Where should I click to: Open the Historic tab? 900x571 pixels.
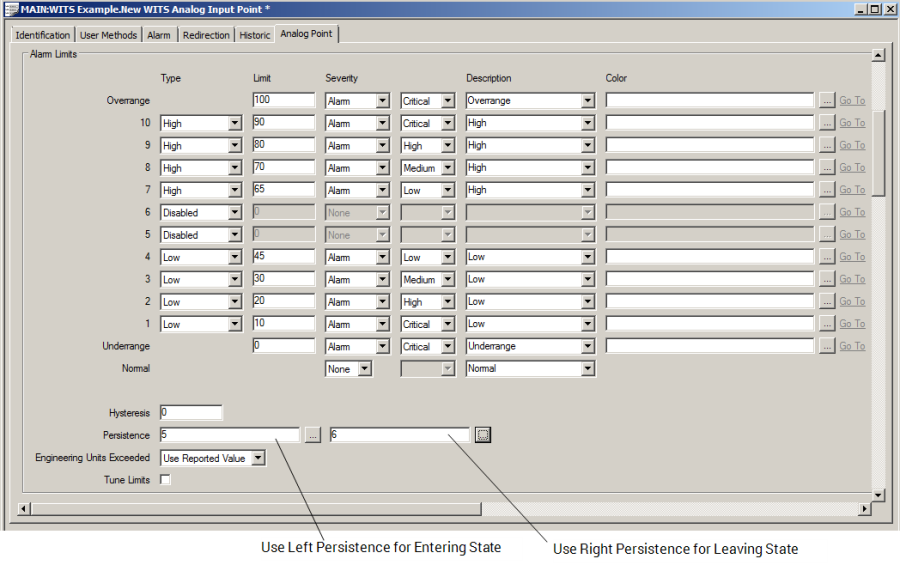[254, 35]
